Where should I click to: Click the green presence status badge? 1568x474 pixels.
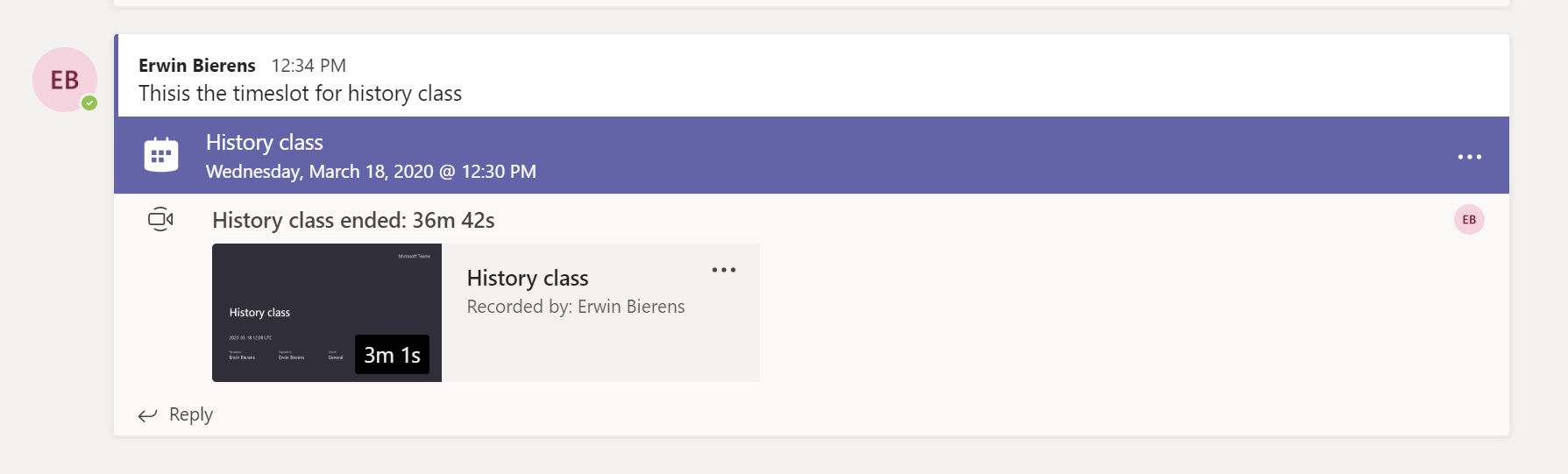pyautogui.click(x=89, y=103)
